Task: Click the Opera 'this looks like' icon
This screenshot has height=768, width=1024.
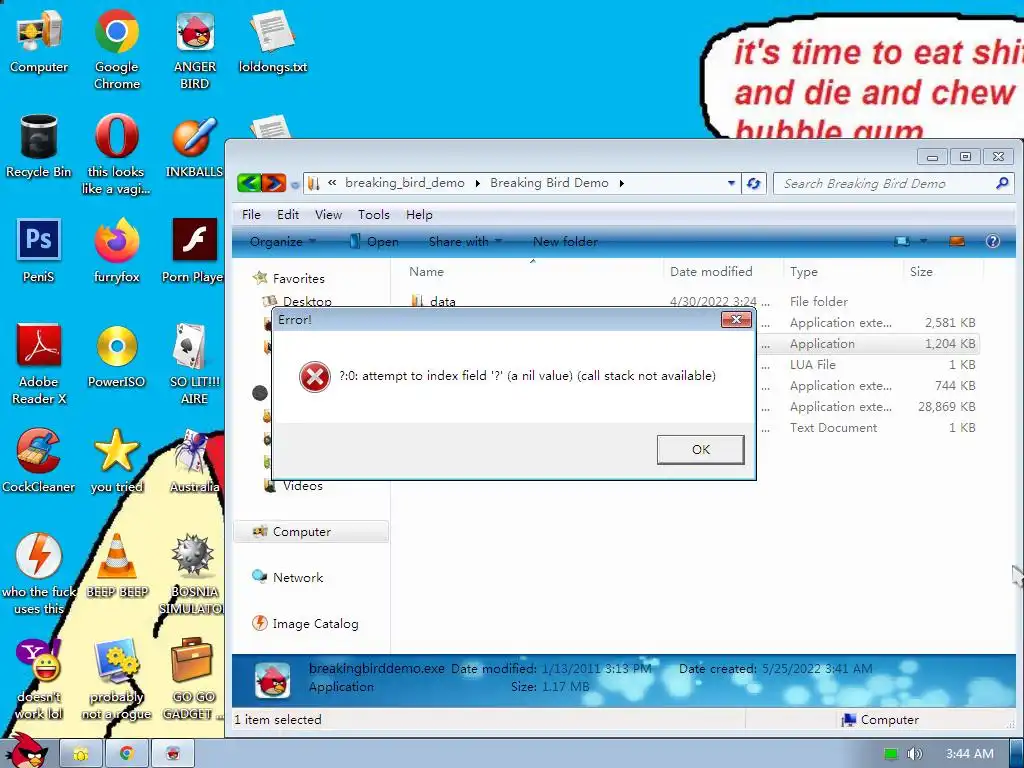Action: [117, 154]
